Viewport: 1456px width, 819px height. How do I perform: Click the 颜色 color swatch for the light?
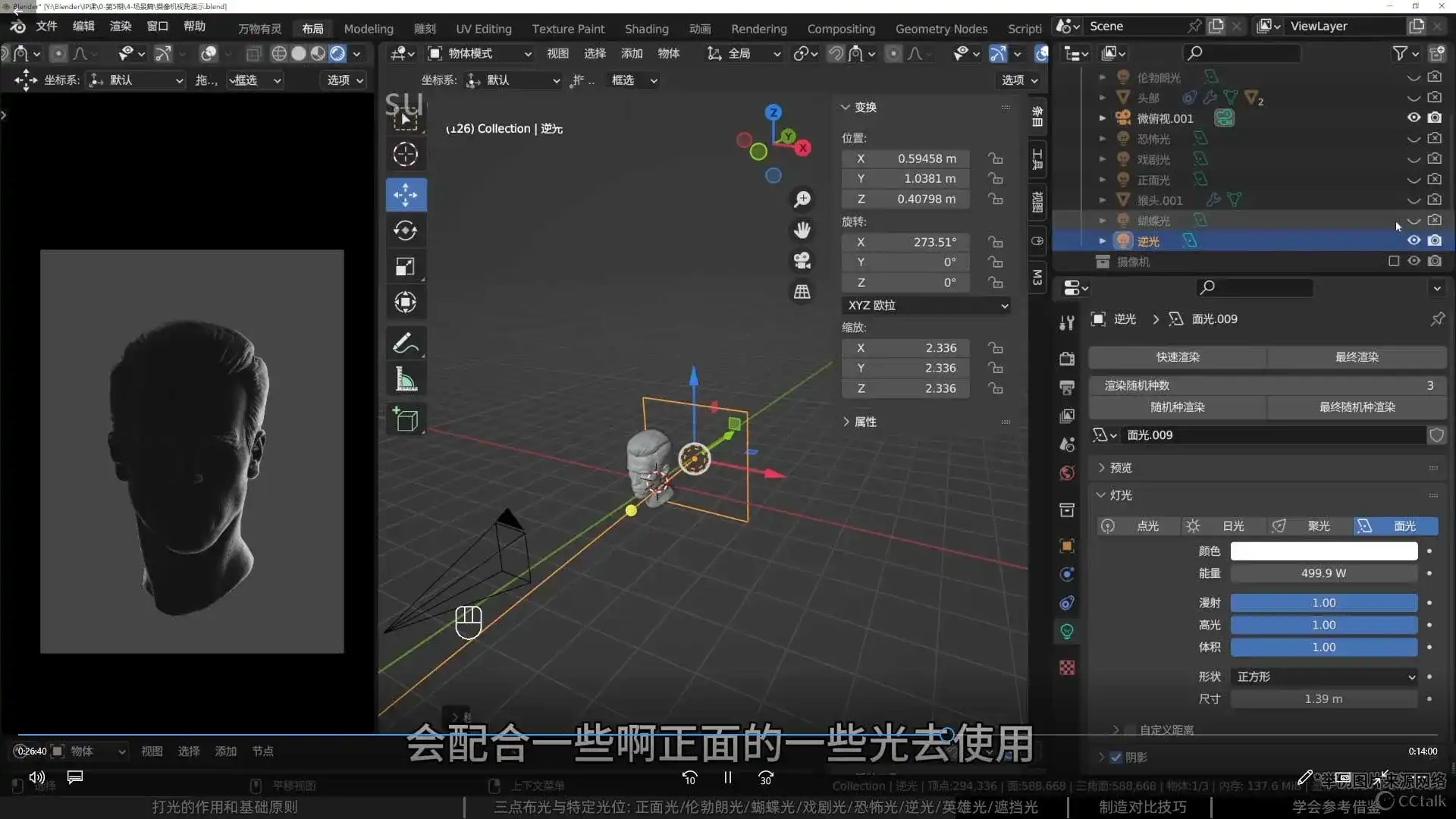[x=1323, y=551]
